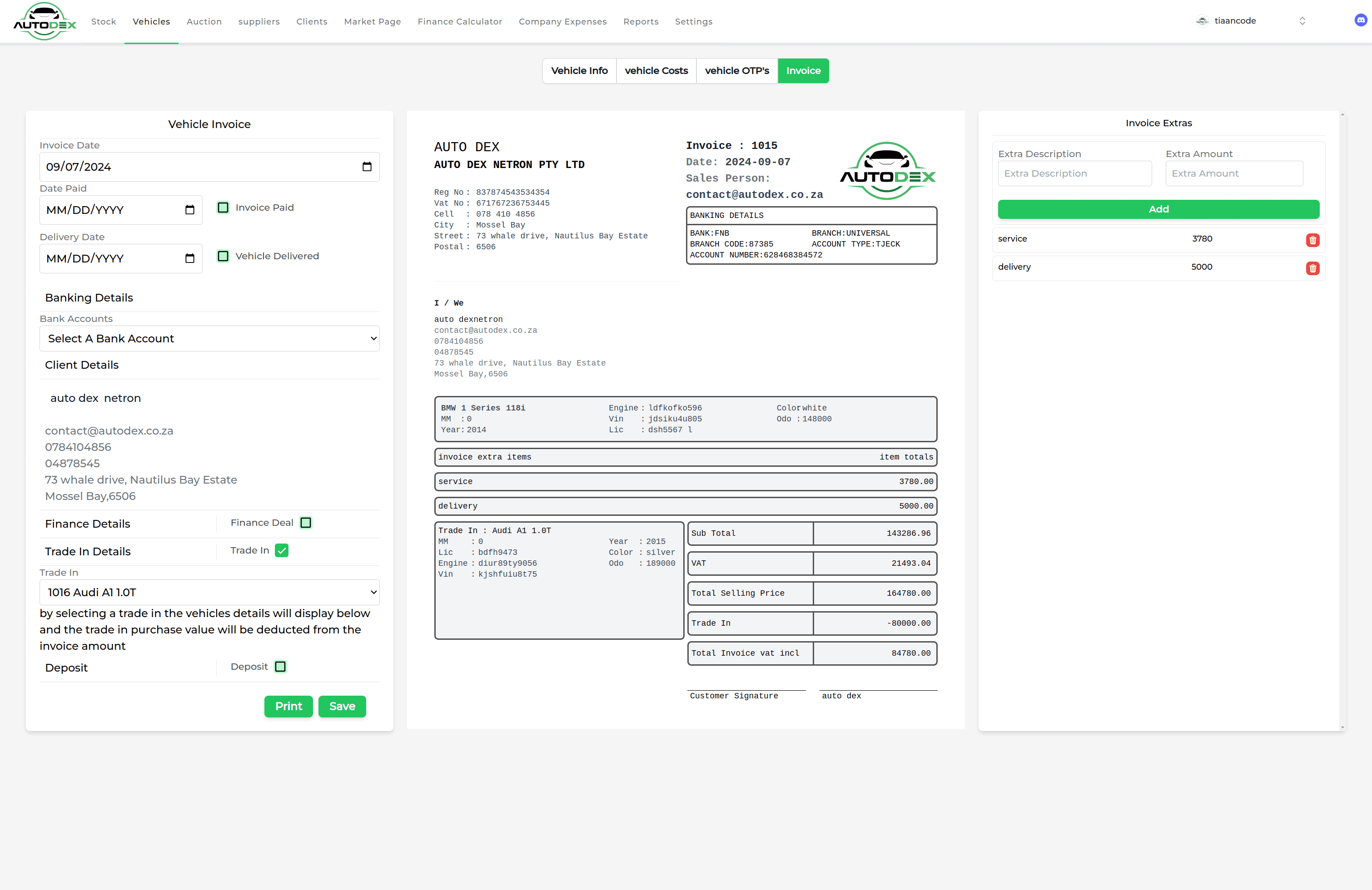This screenshot has width=1372, height=890.
Task: Open the Select A Bank Account dropdown
Action: pos(209,339)
